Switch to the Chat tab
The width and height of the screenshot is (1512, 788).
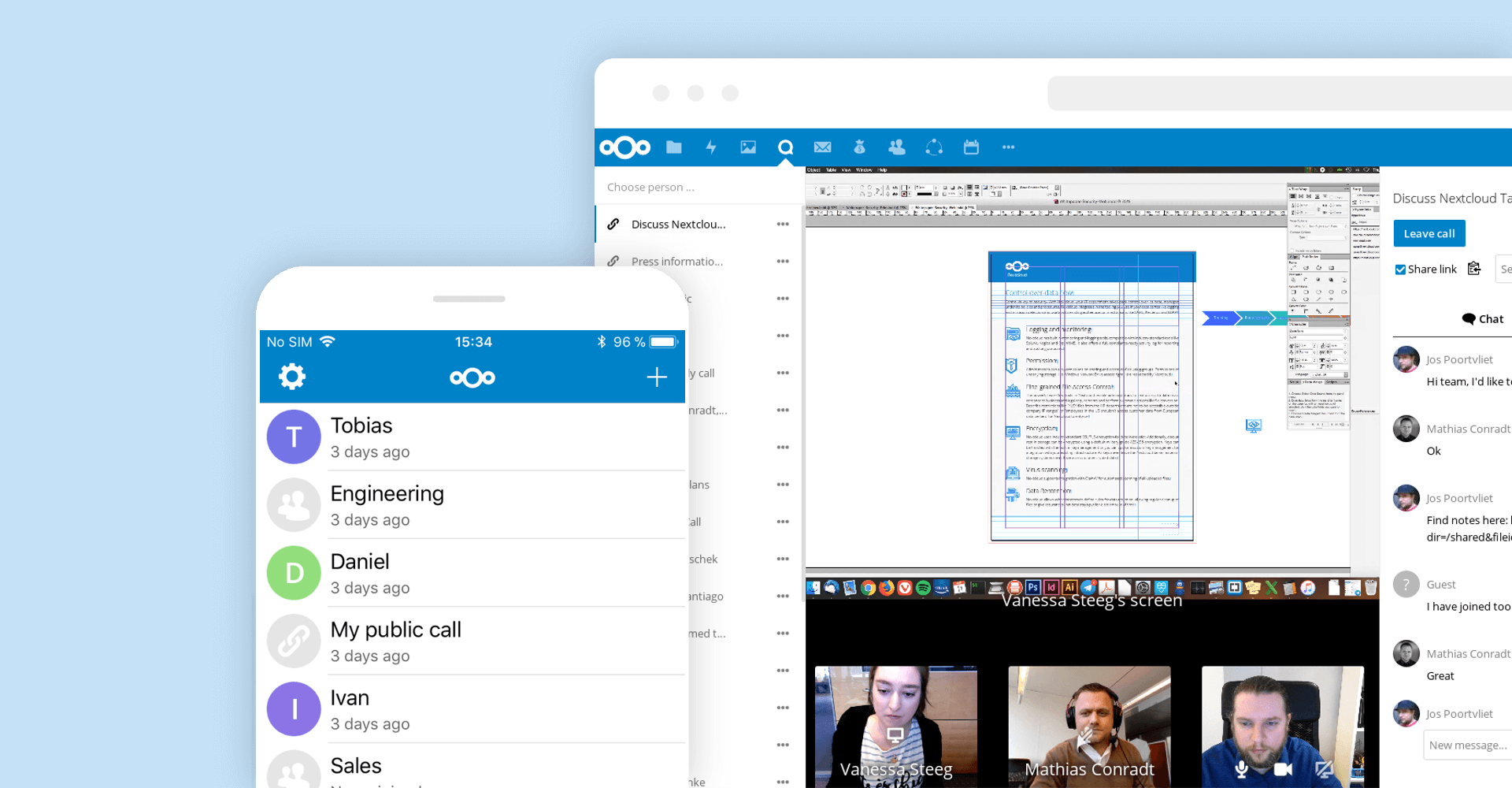click(1483, 319)
